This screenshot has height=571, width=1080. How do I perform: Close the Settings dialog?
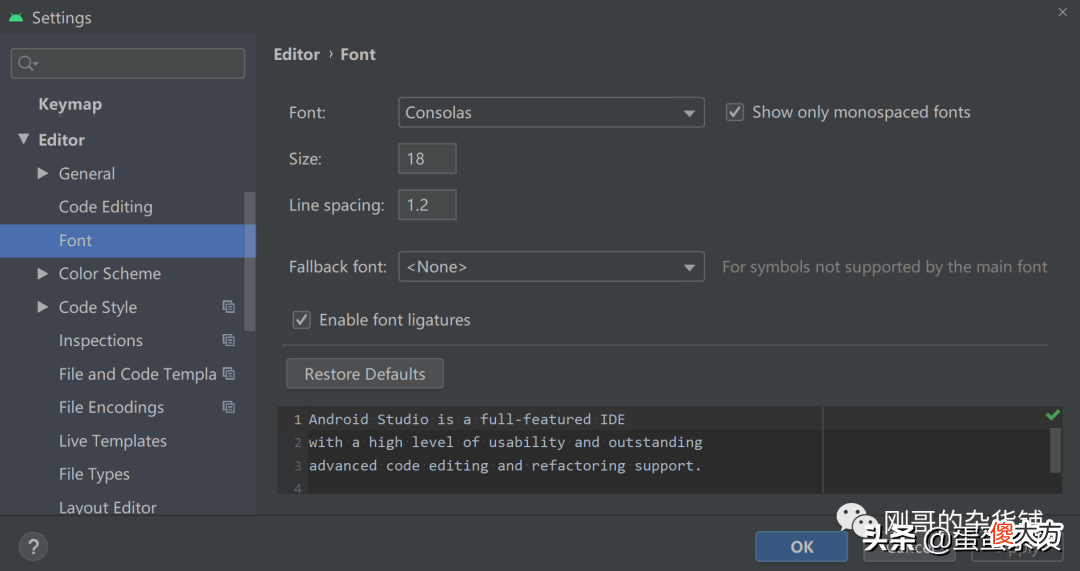tap(1063, 12)
